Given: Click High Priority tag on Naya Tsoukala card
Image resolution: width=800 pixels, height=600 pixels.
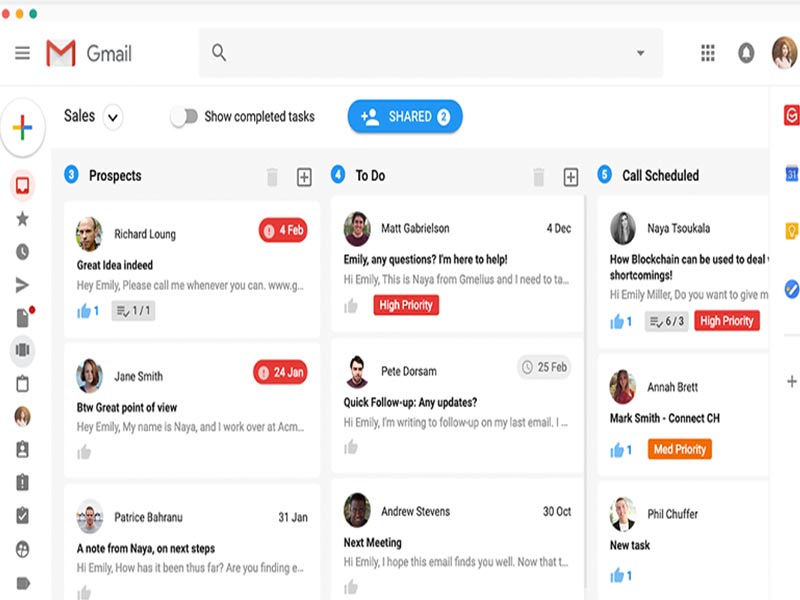Looking at the screenshot, I should [x=727, y=321].
